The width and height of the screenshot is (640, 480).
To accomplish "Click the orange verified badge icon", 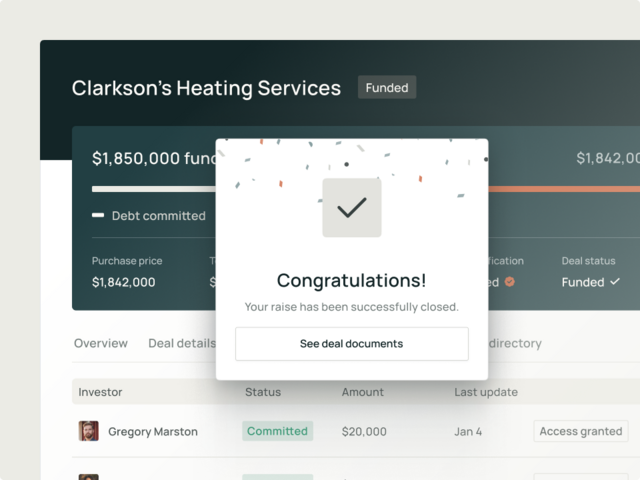I will click(509, 282).
